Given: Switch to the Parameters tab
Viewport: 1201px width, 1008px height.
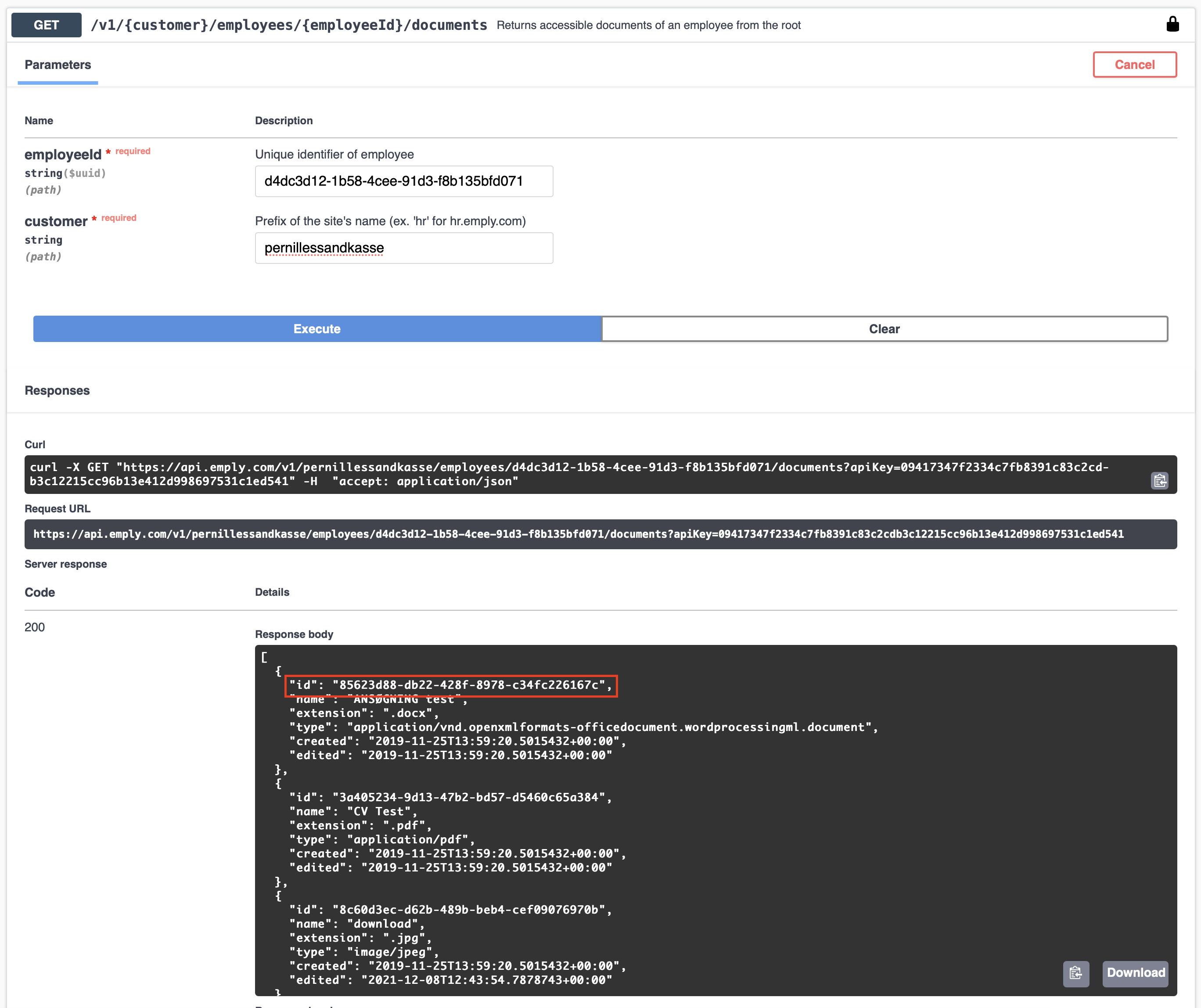Looking at the screenshot, I should pyautogui.click(x=58, y=65).
